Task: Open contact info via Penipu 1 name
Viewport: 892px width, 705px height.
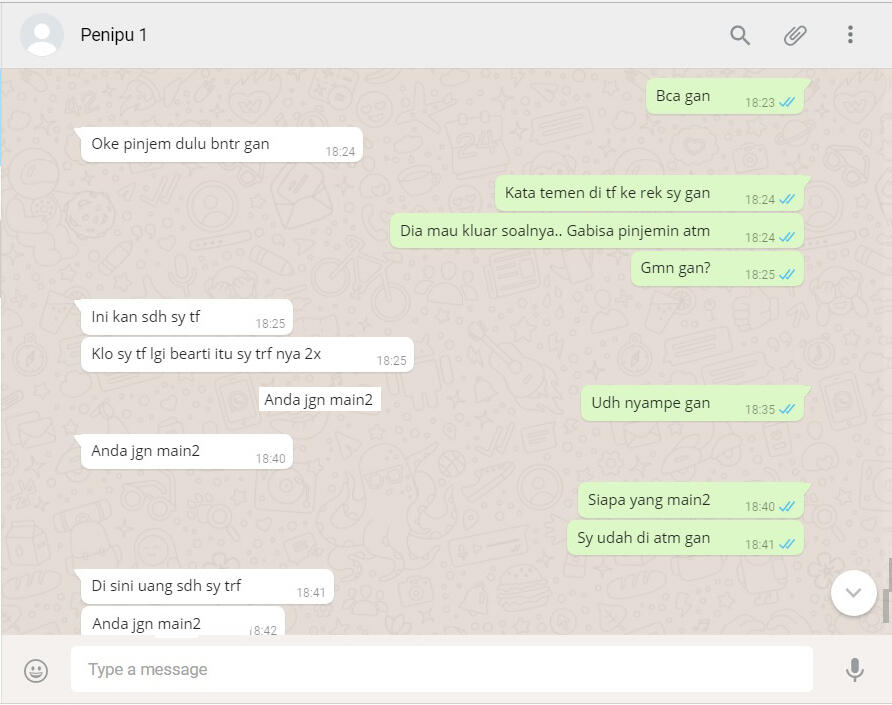Action: 114,35
